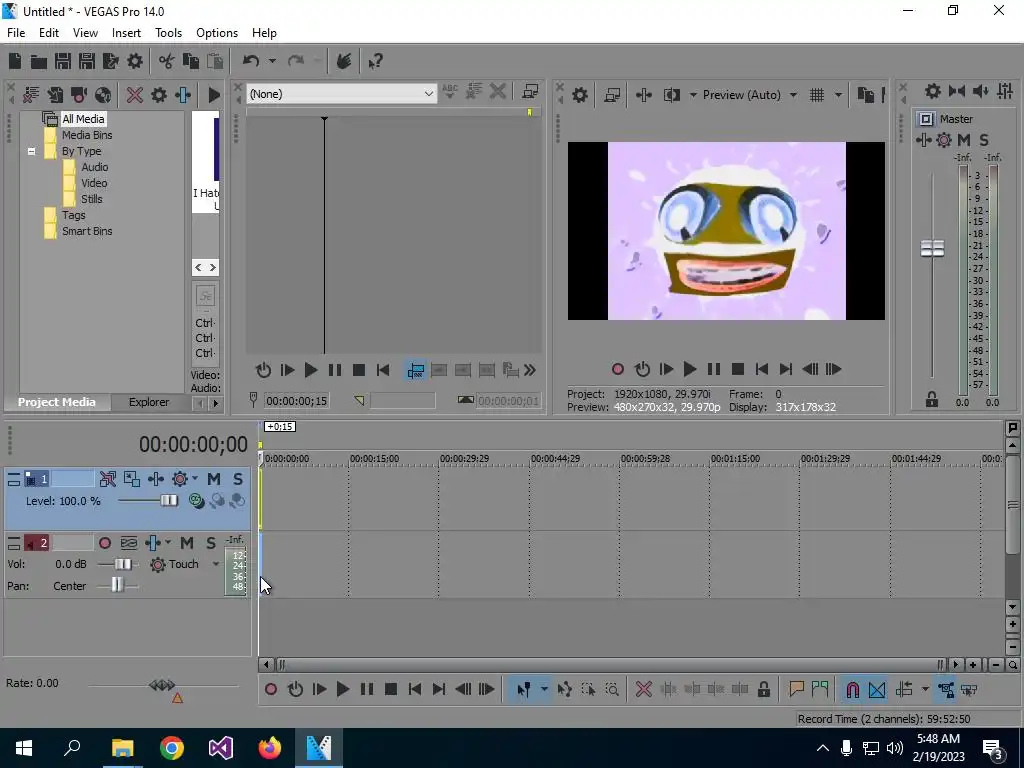1024x768 pixels.
Task: Click Preview on External Monitor icon
Action: (612, 95)
